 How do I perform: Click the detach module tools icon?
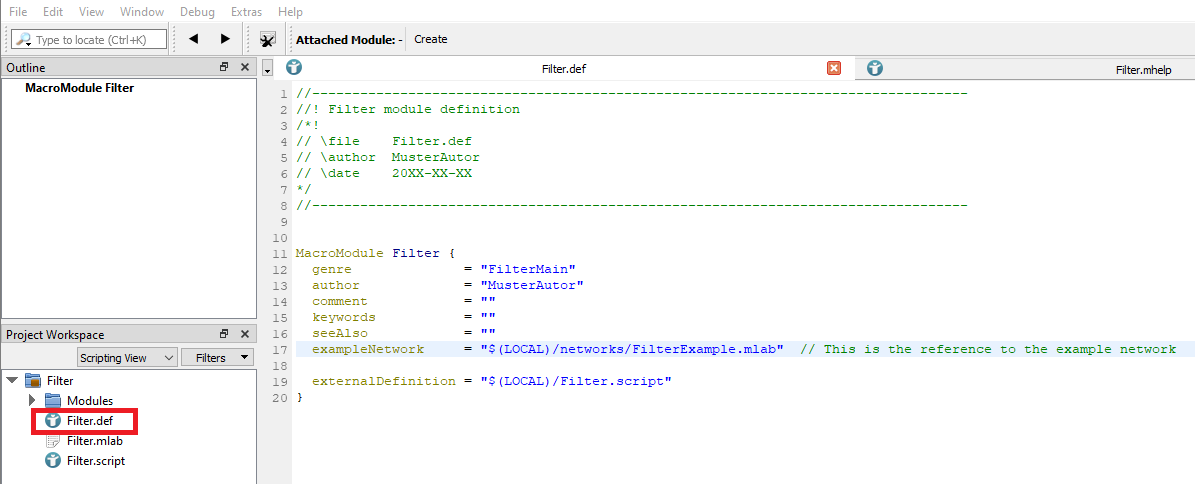(267, 39)
